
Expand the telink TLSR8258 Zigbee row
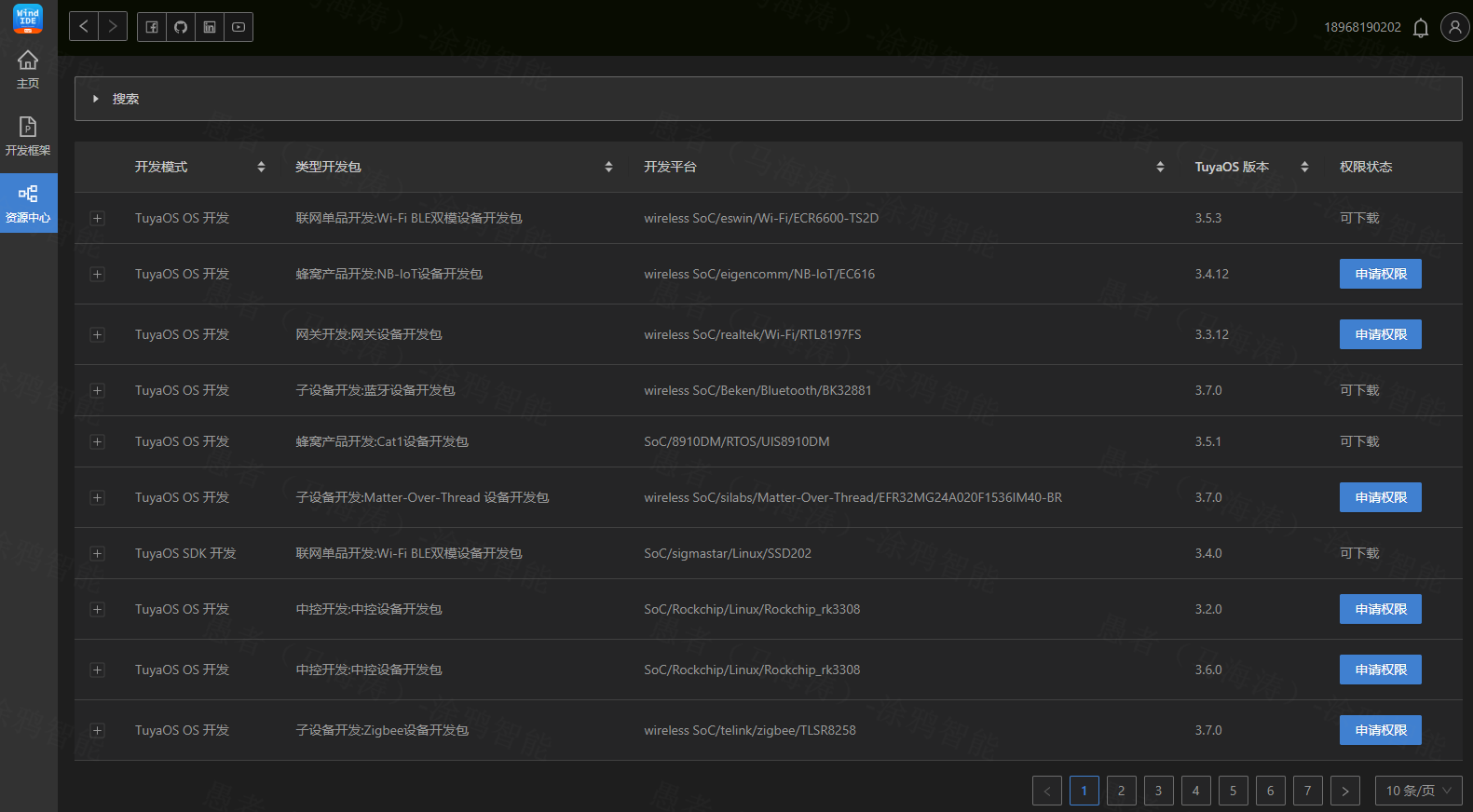tap(97, 730)
